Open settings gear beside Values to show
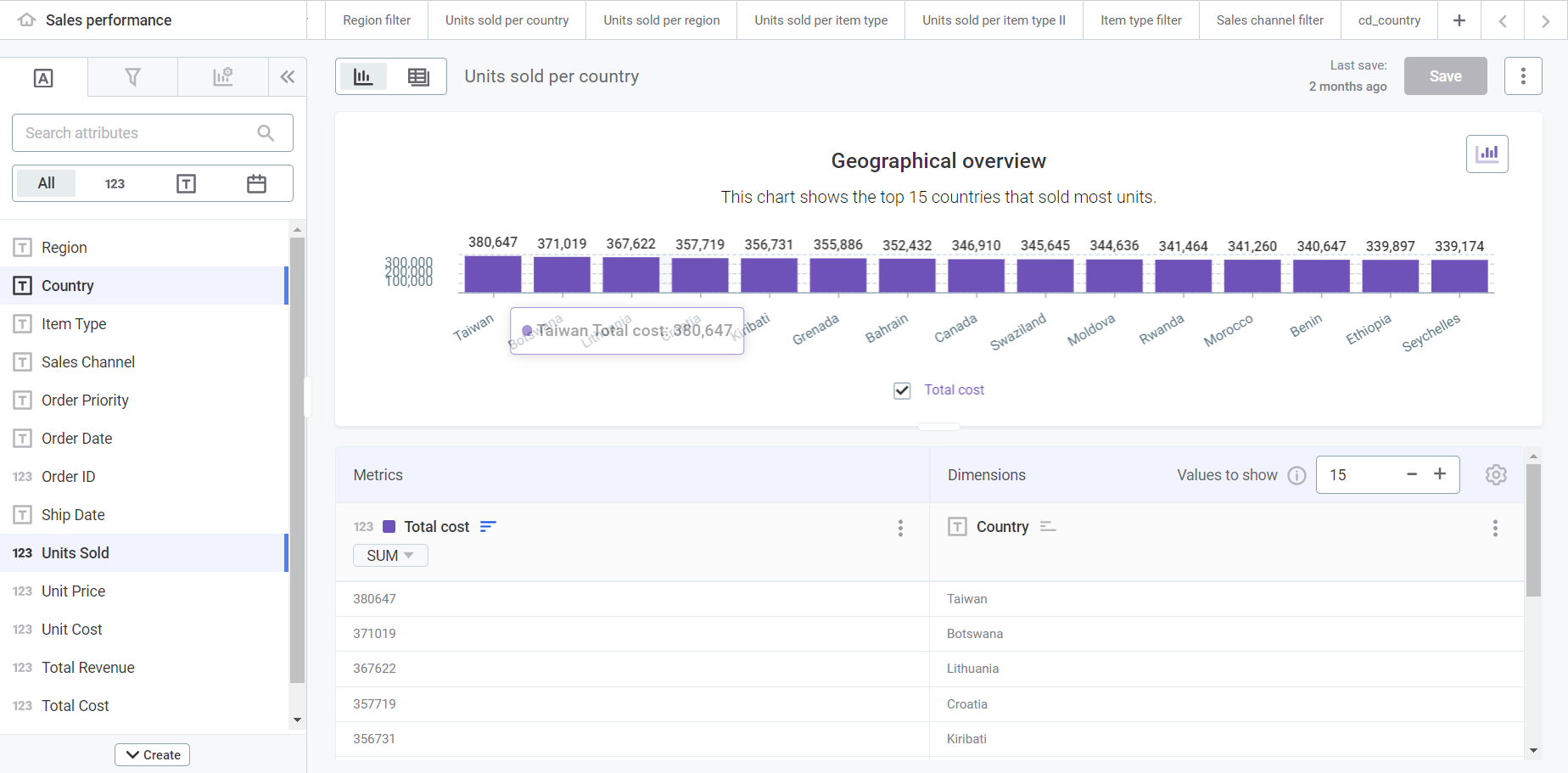The height and width of the screenshot is (773, 1568). (1496, 474)
